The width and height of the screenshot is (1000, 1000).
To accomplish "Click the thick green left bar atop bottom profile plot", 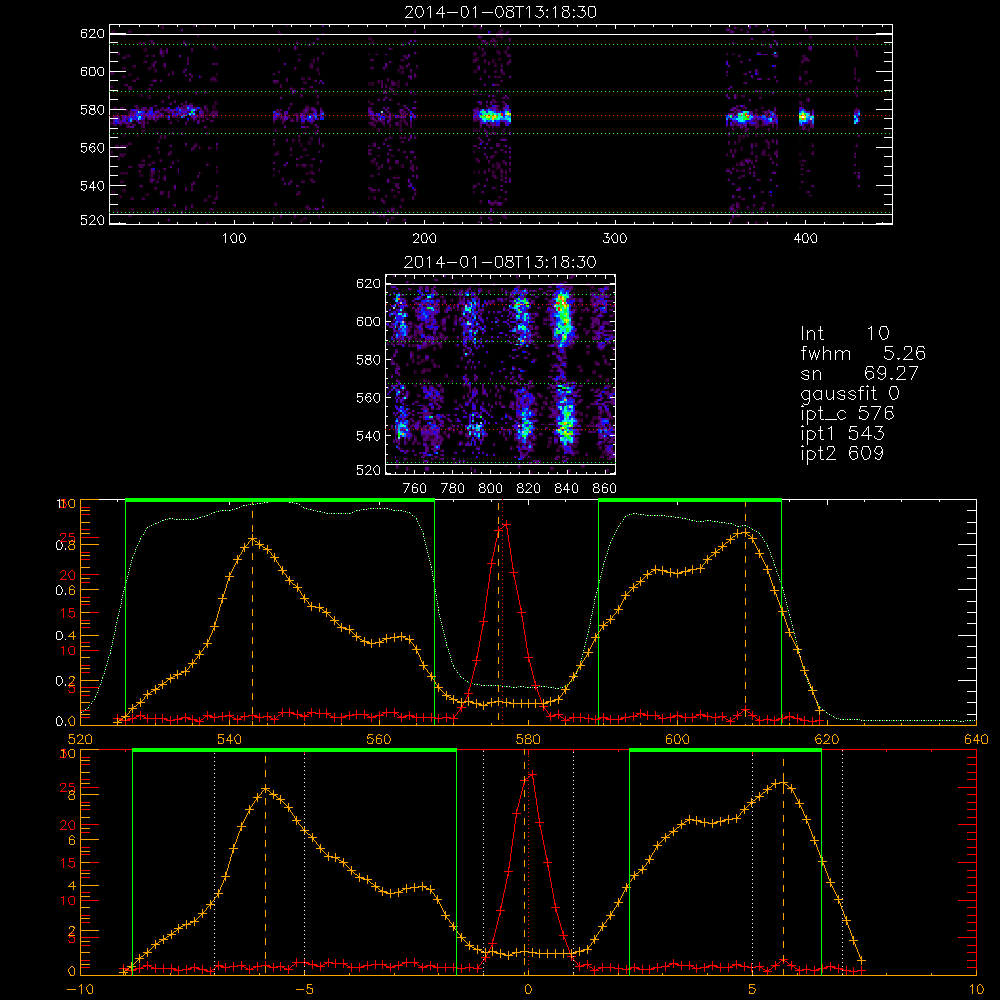I will (295, 751).
